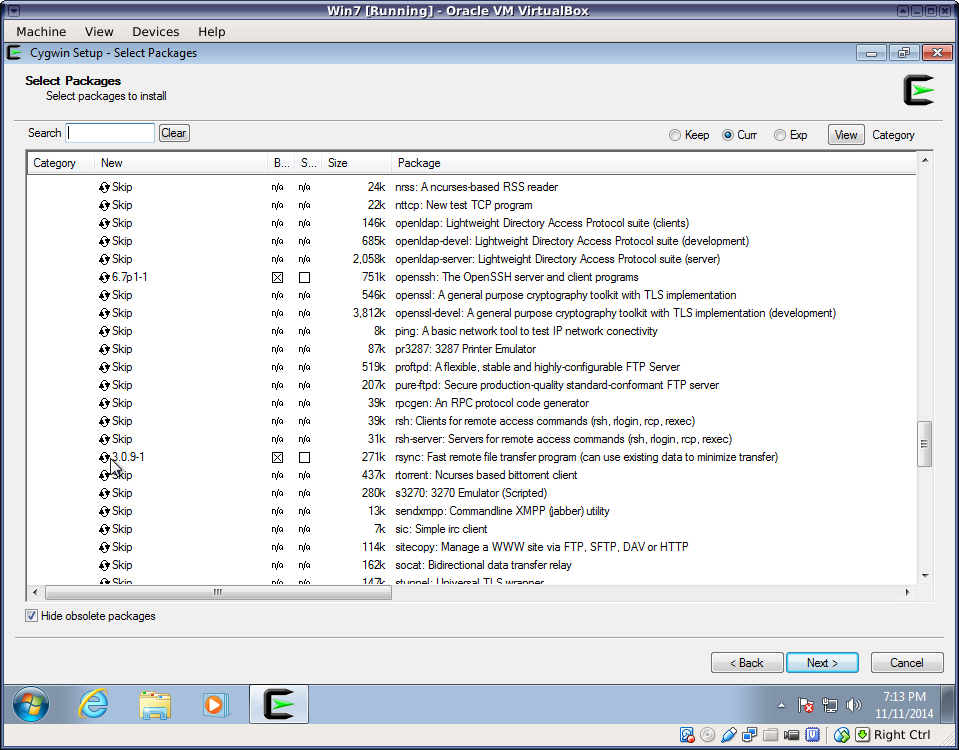Click the cycle icon for pure-ftpd package

tap(104, 385)
